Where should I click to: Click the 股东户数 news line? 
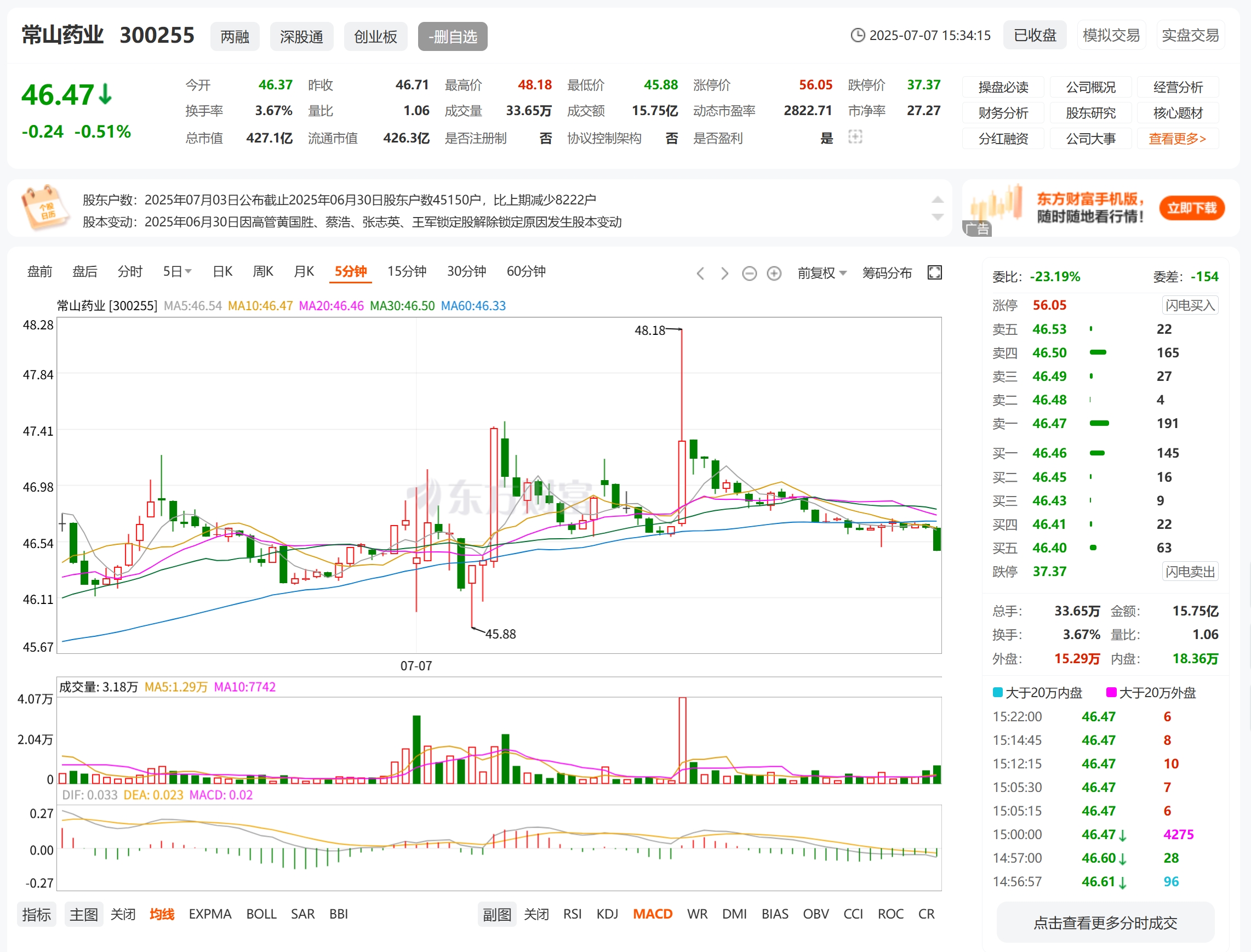(x=339, y=200)
